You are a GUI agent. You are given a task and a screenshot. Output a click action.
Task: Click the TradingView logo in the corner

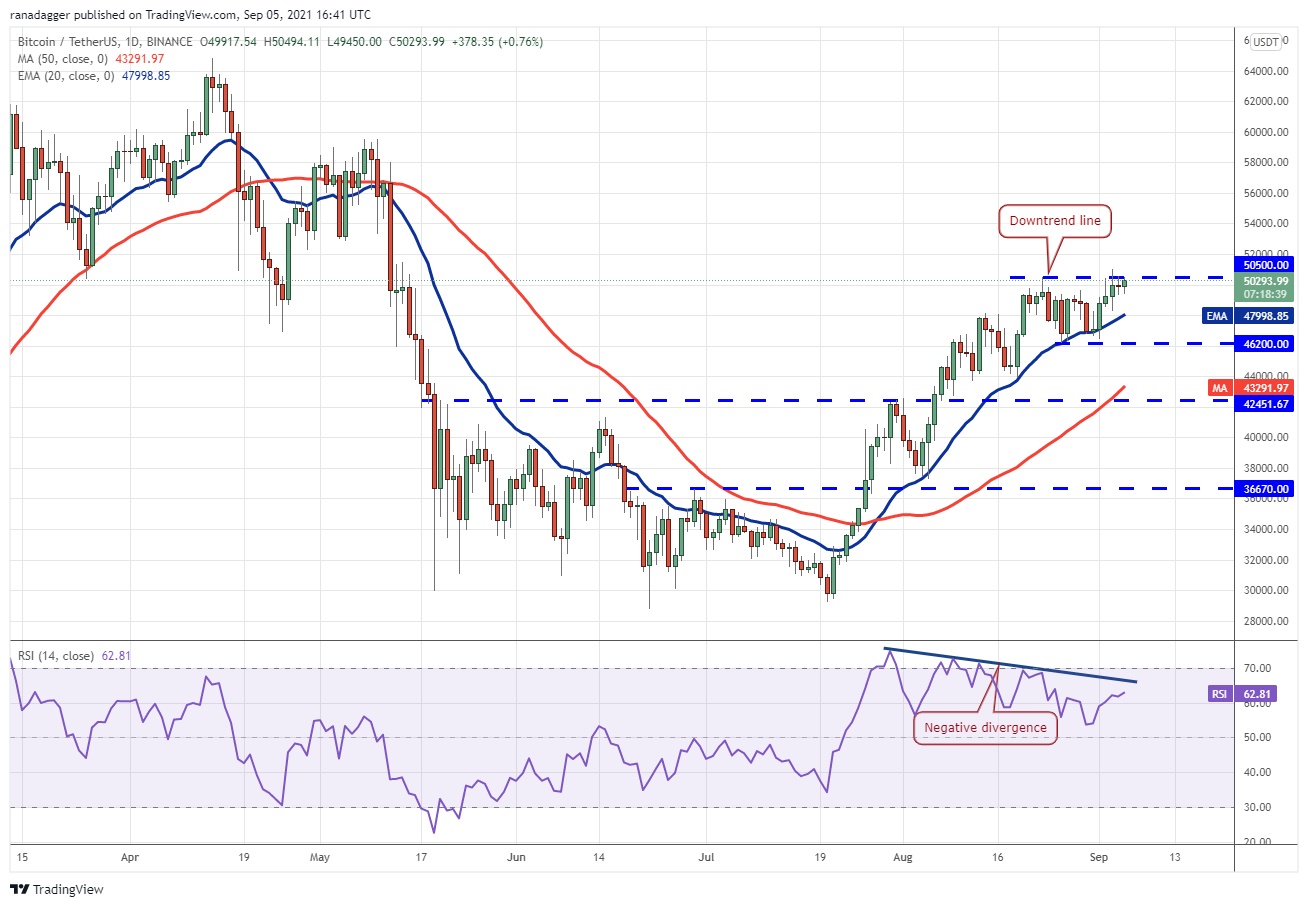[x=57, y=889]
